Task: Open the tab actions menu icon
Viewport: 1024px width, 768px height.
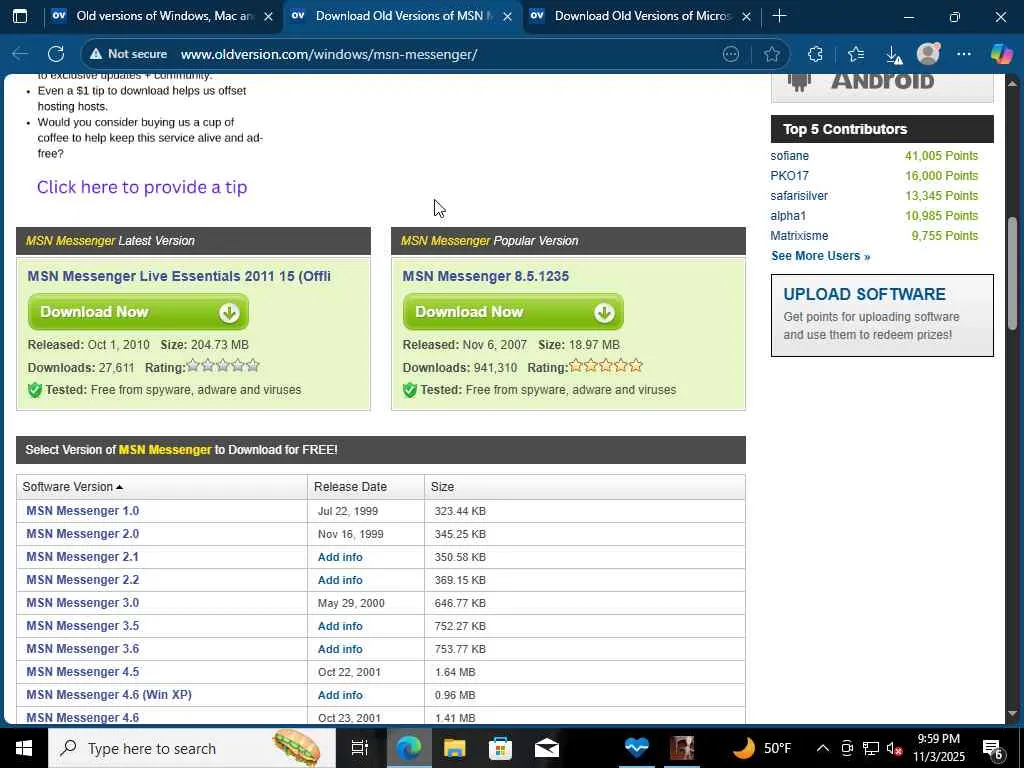Action: [x=20, y=16]
